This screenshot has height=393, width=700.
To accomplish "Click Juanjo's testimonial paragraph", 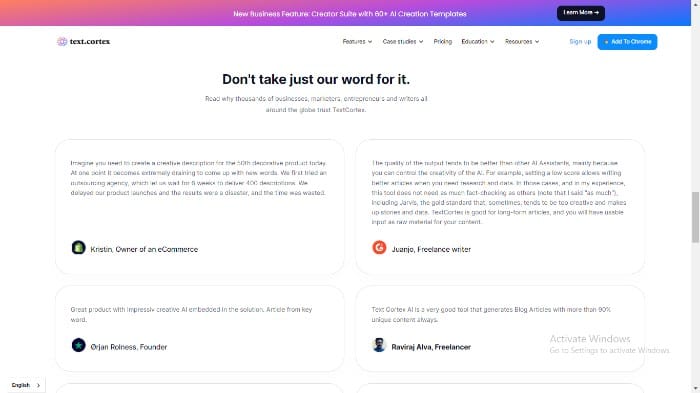I will click(x=499, y=192).
